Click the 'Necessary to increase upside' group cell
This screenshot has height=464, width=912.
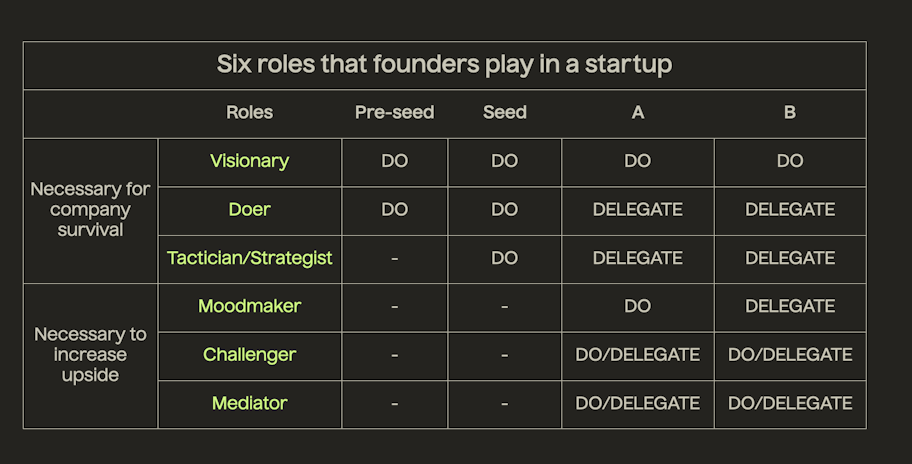tap(90, 356)
